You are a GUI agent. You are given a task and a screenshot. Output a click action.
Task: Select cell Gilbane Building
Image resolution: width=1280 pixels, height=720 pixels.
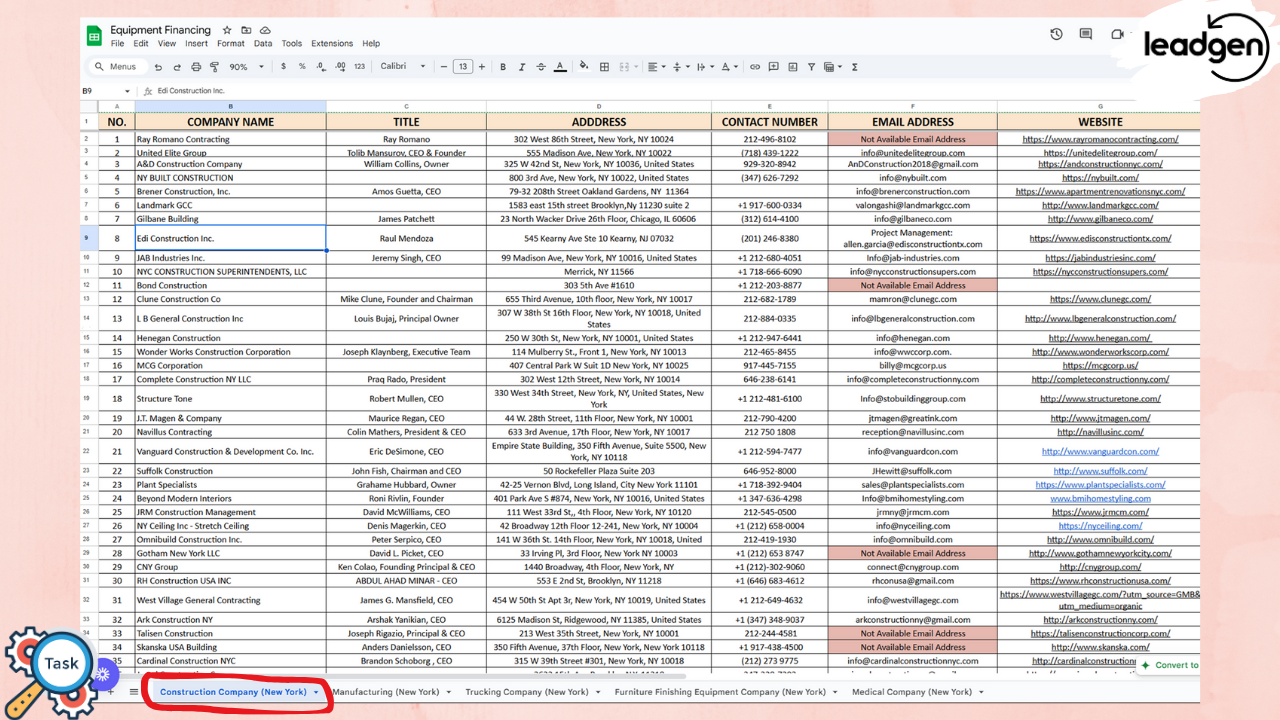pos(230,219)
